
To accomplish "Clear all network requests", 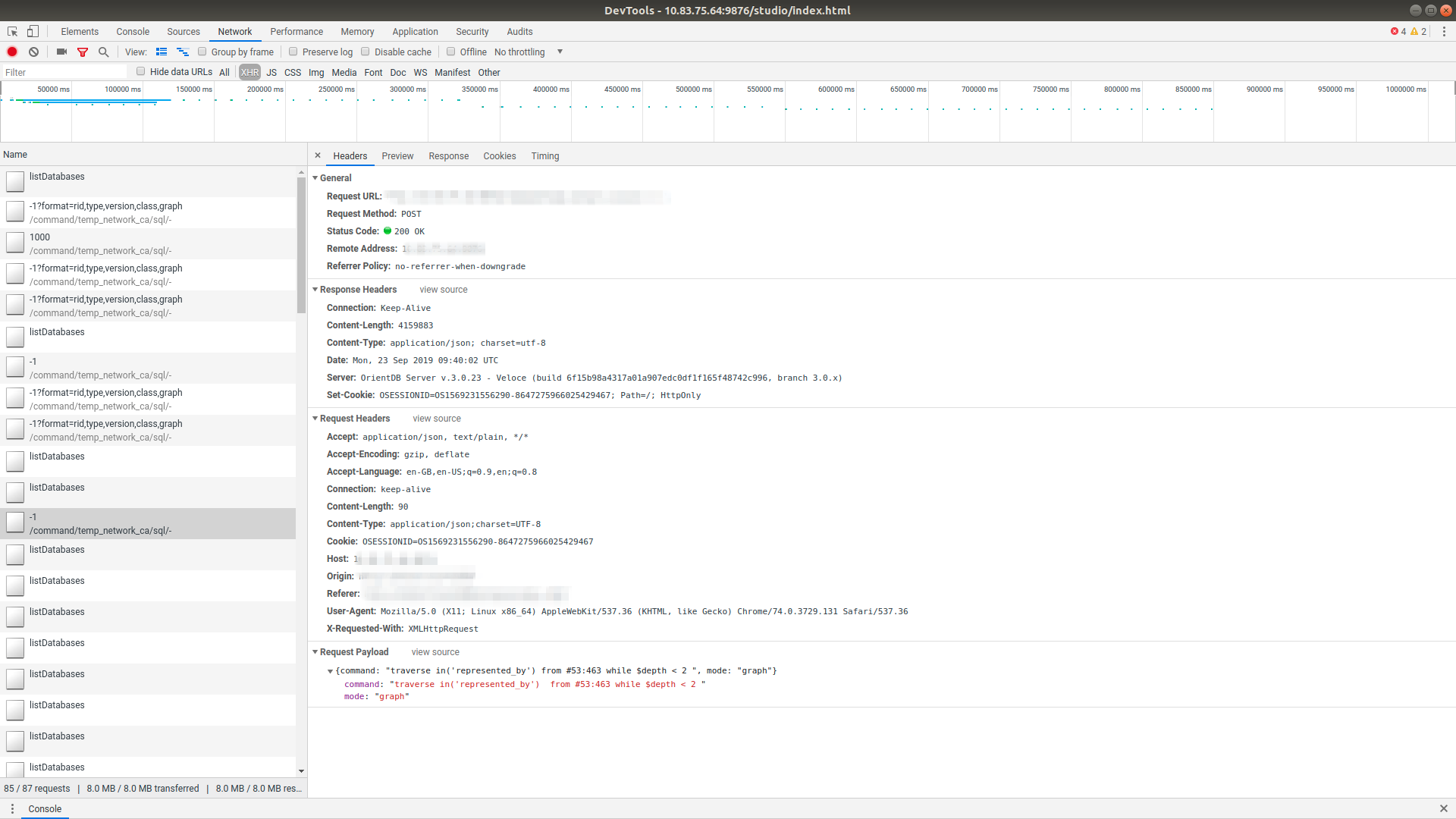I will [33, 52].
